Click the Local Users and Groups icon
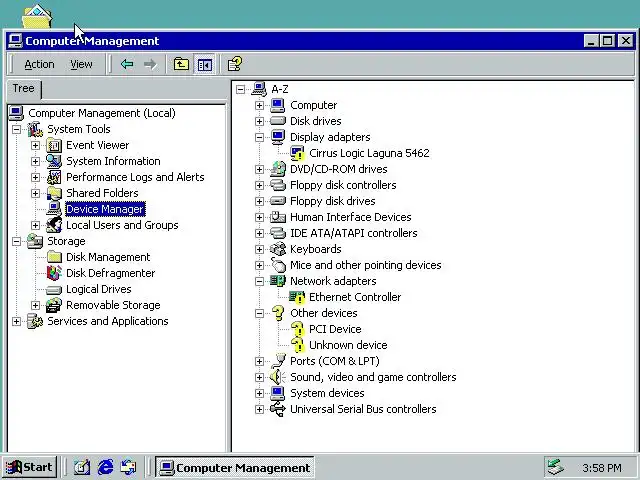640x480 pixels. [54, 225]
